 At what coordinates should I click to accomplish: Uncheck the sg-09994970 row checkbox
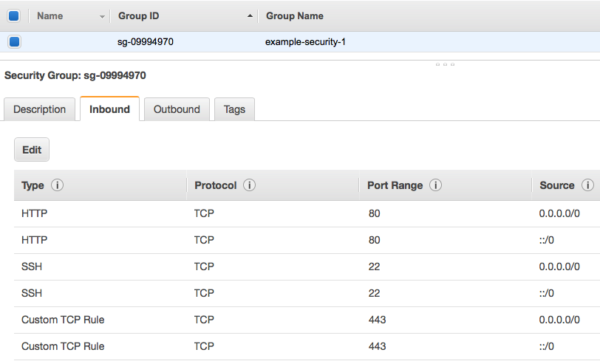pyautogui.click(x=14, y=41)
